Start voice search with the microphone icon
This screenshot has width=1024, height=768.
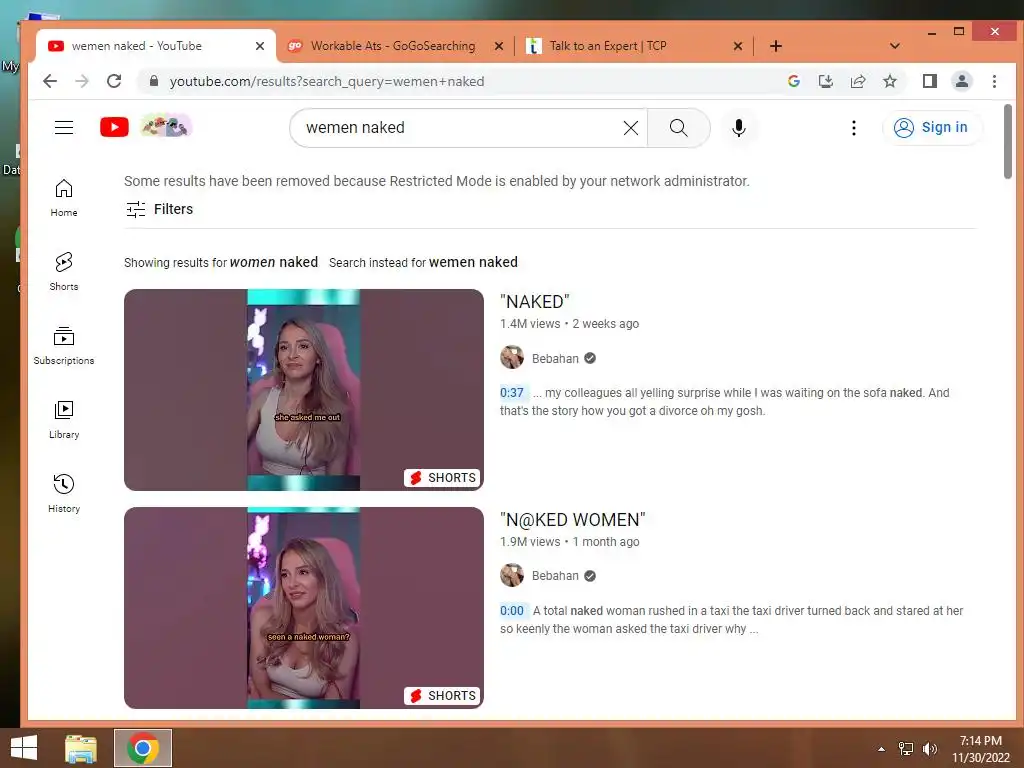739,128
